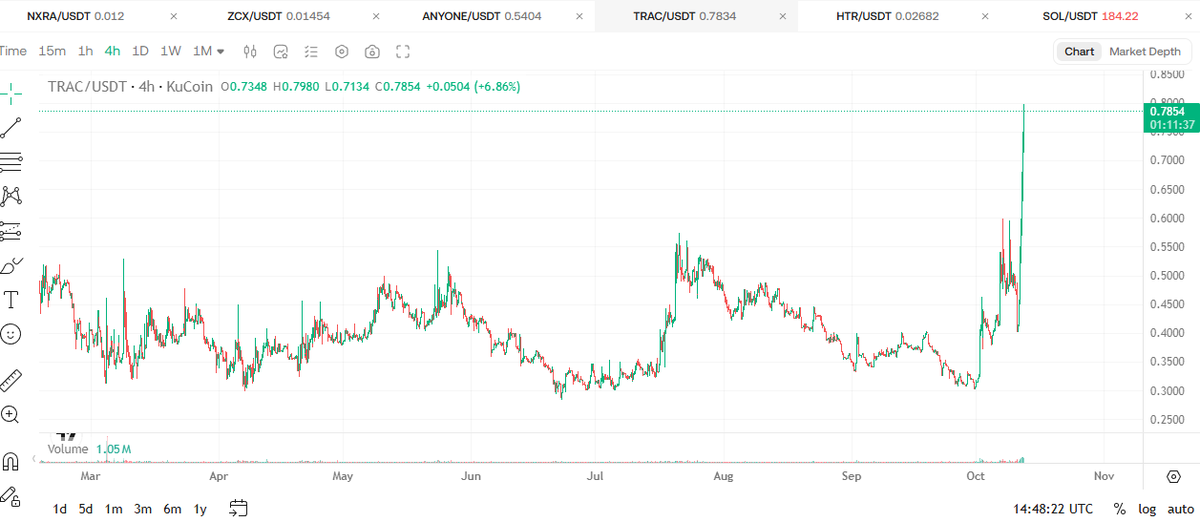Close the ANYONE/USDT tab
This screenshot has width=1200, height=522.
(x=580, y=17)
